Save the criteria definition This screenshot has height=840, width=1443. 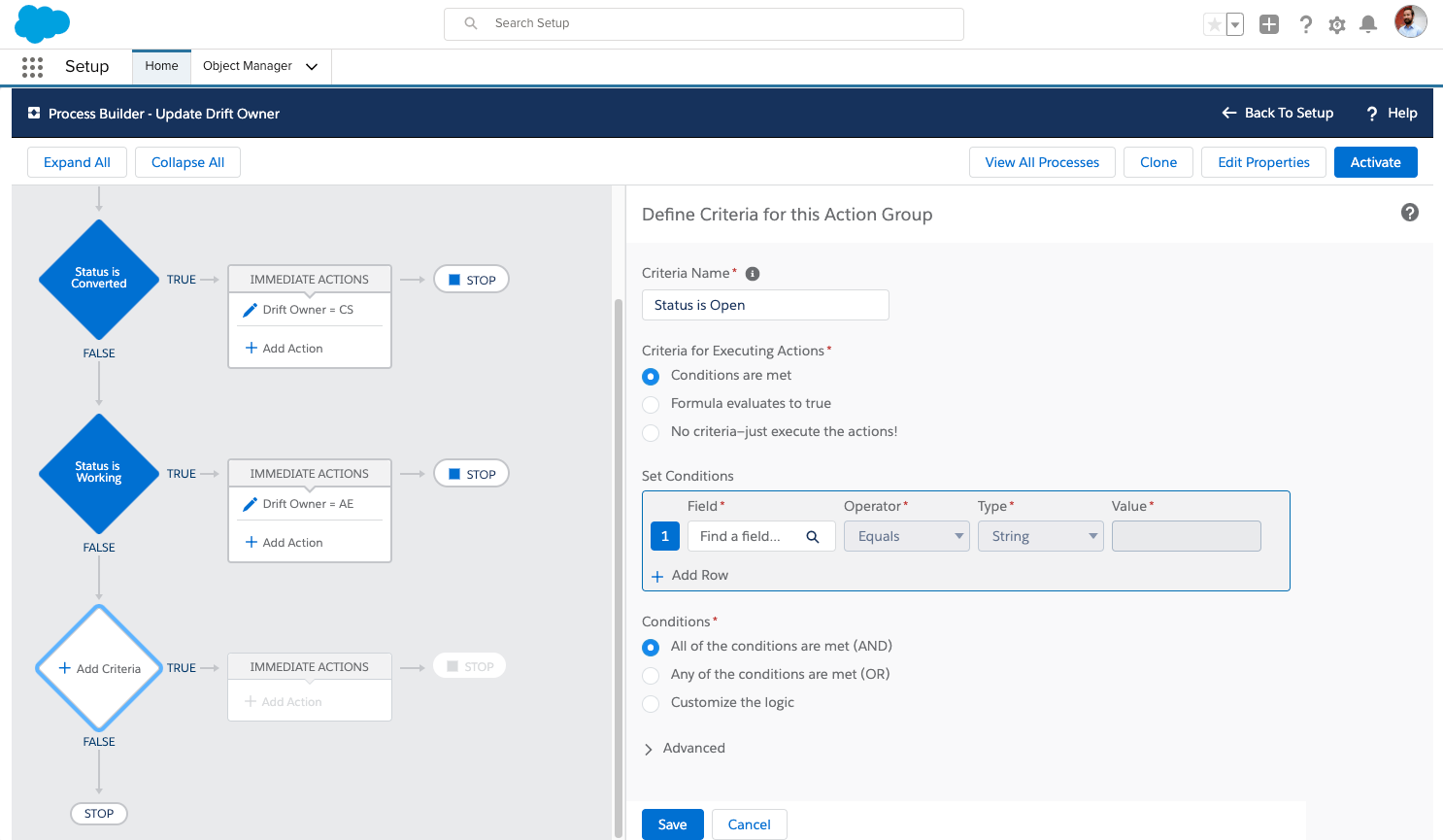coord(672,824)
